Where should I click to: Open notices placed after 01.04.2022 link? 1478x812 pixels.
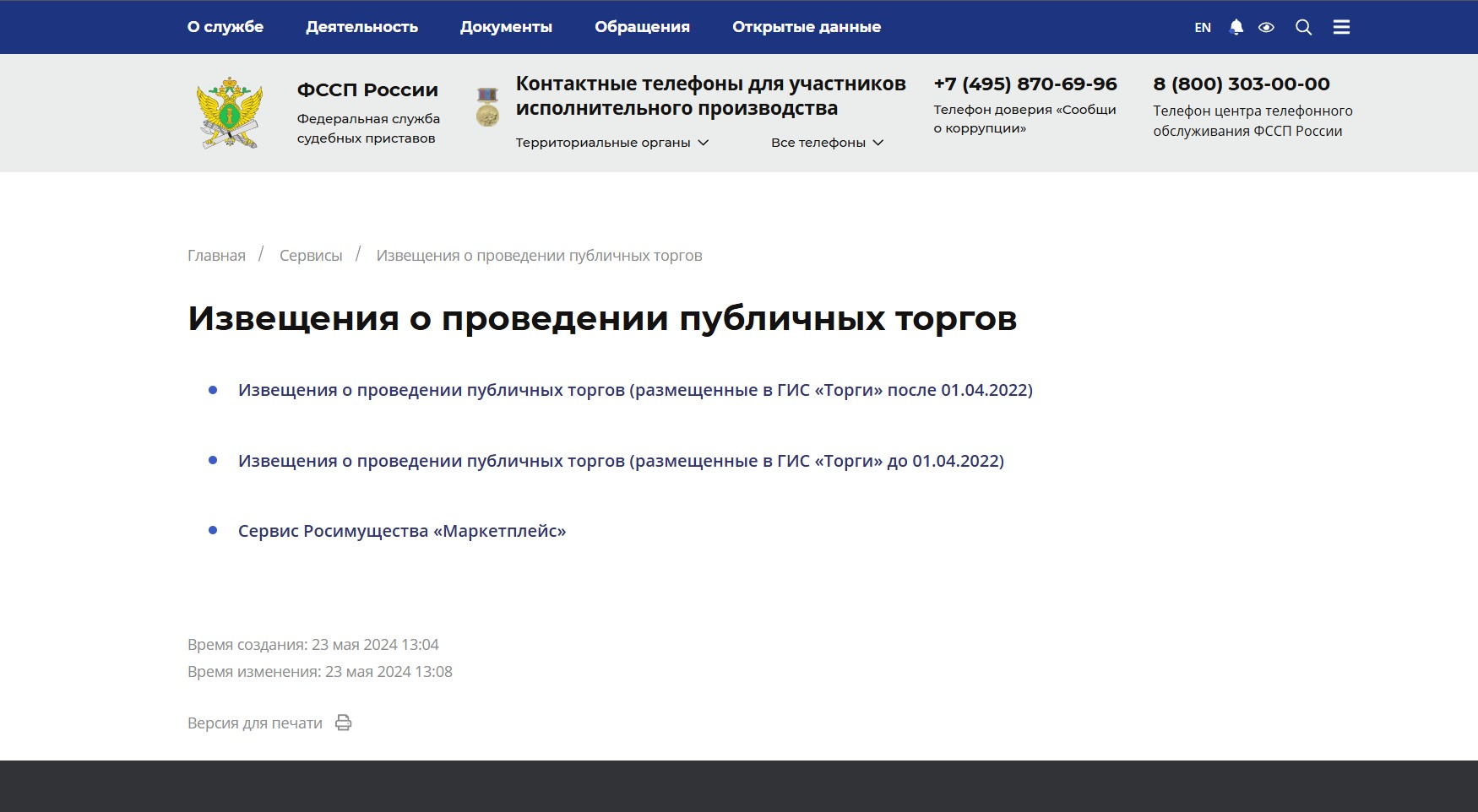[x=635, y=390]
